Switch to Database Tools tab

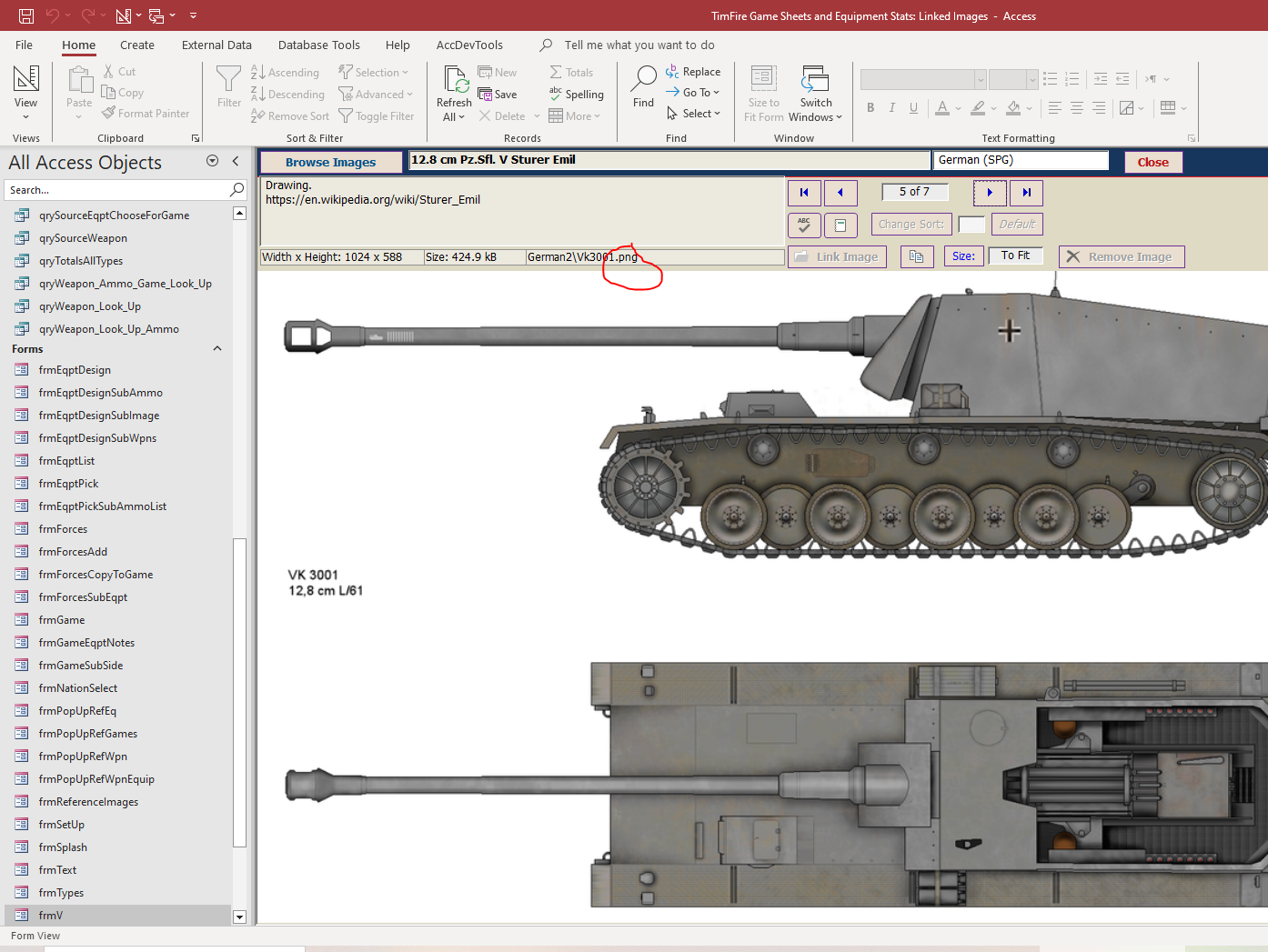tap(319, 45)
